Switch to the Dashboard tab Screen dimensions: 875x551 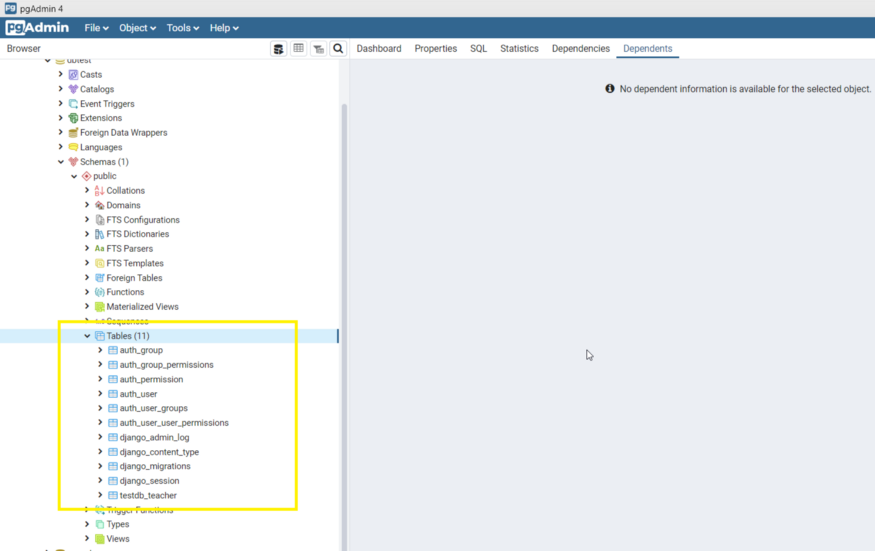[x=379, y=49]
